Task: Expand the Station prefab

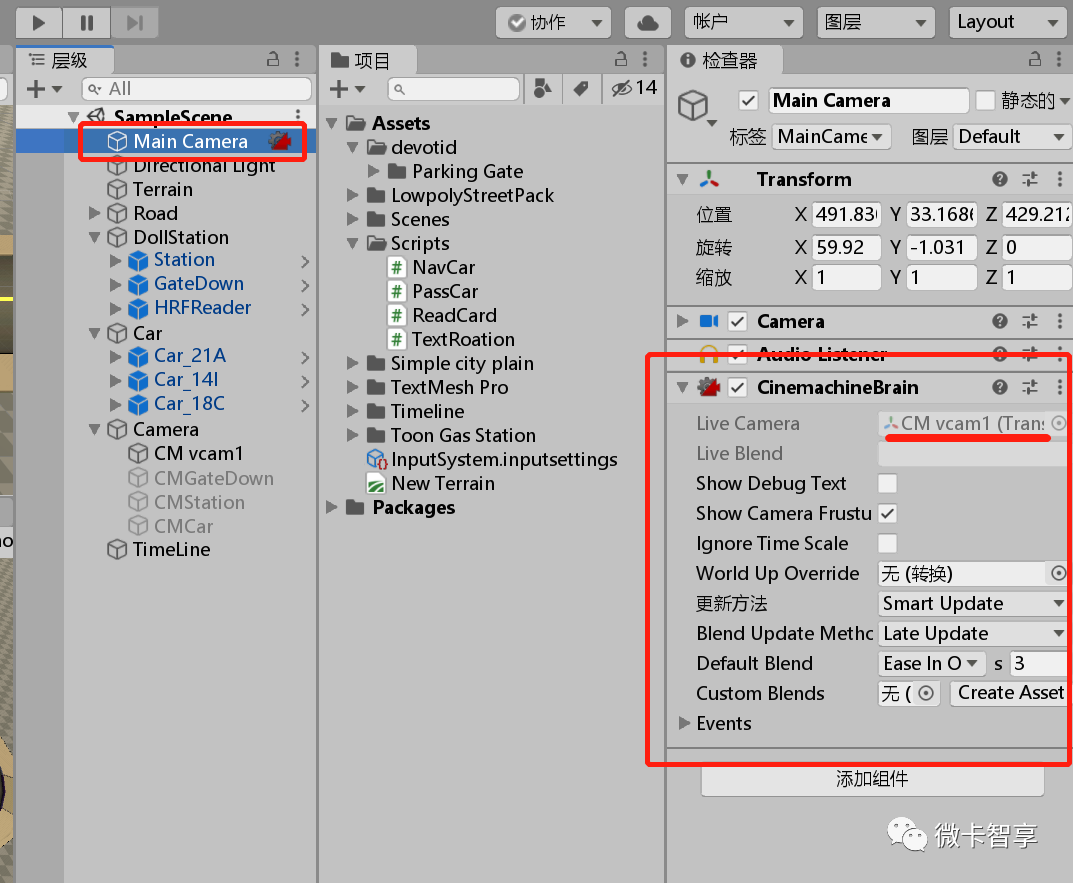Action: [115, 261]
